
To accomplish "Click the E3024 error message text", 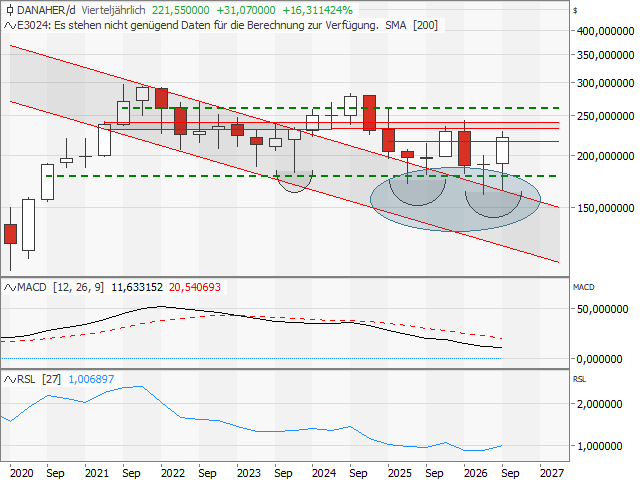I will point(198,25).
